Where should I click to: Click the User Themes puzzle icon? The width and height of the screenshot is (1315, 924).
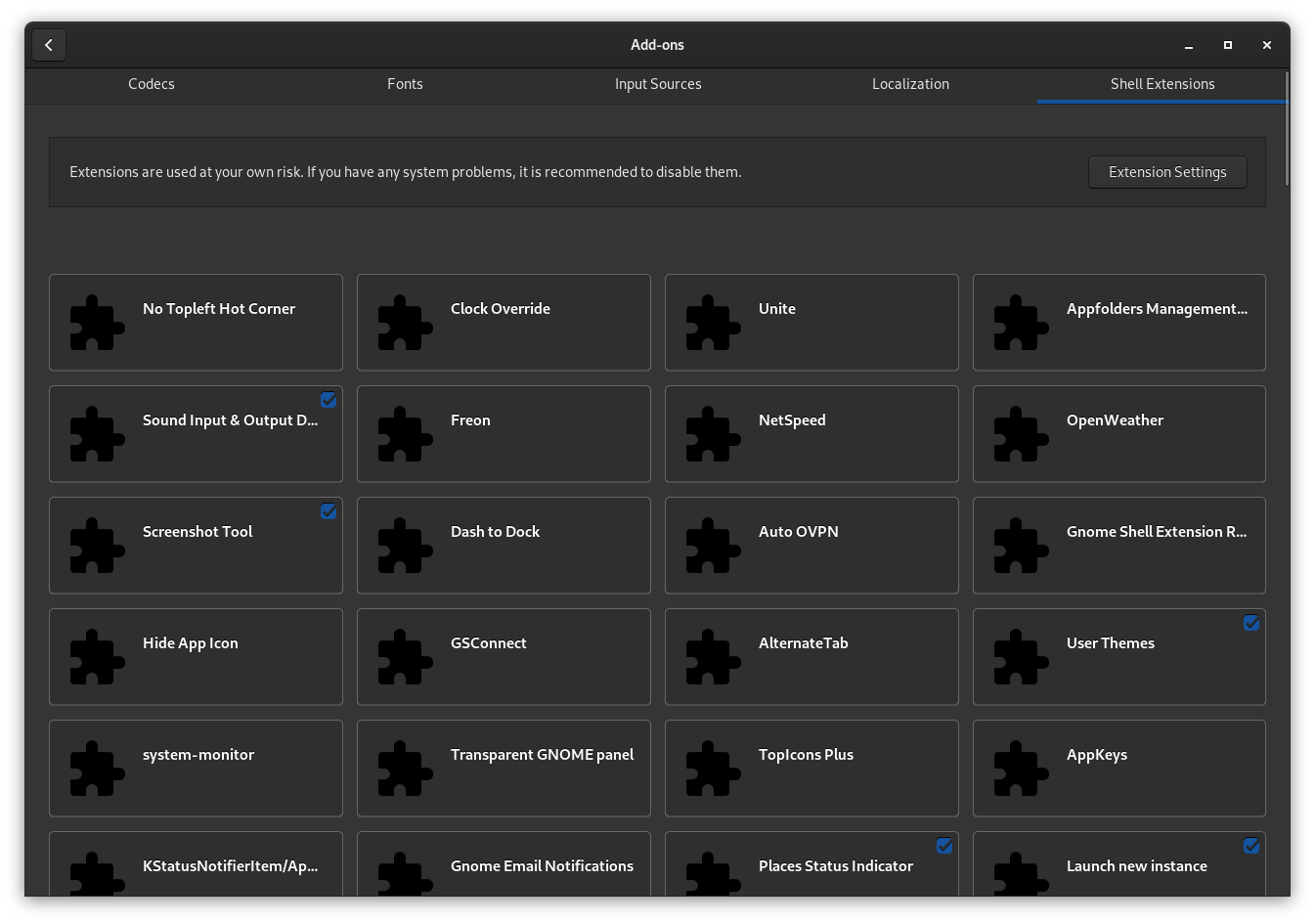coord(1022,657)
